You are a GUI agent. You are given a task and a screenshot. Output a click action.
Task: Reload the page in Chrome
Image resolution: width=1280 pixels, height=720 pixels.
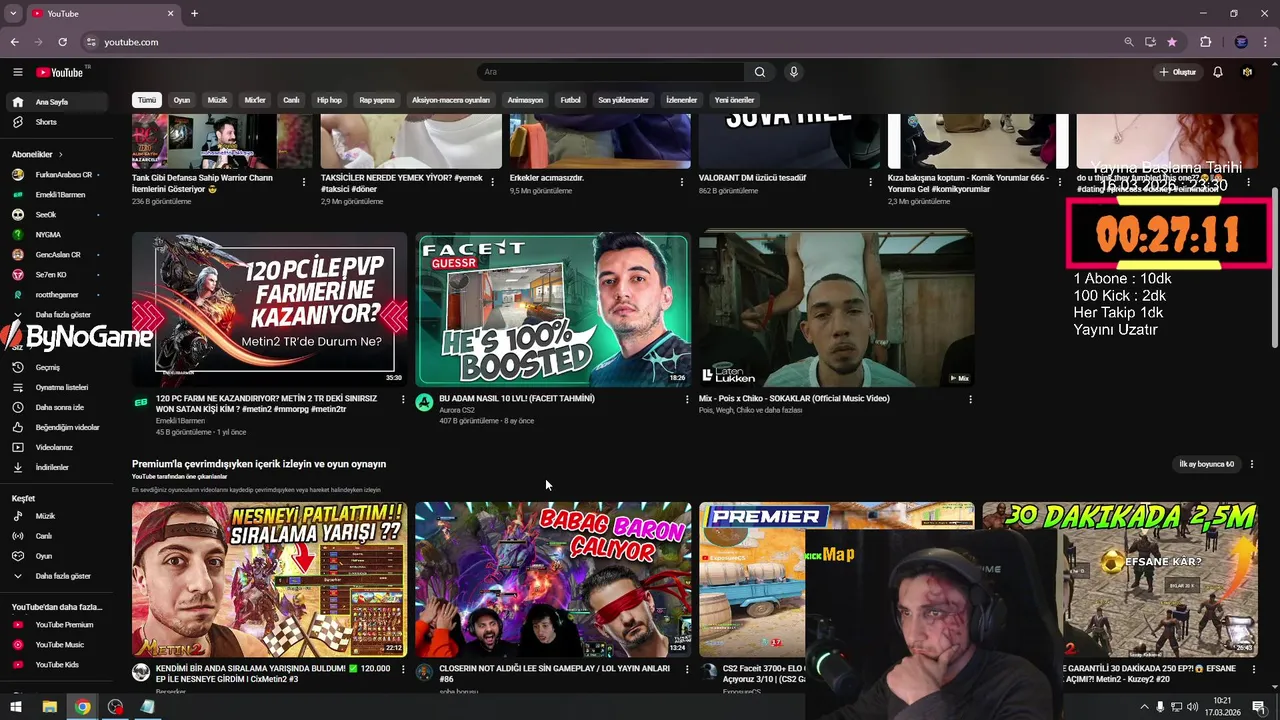tap(62, 42)
